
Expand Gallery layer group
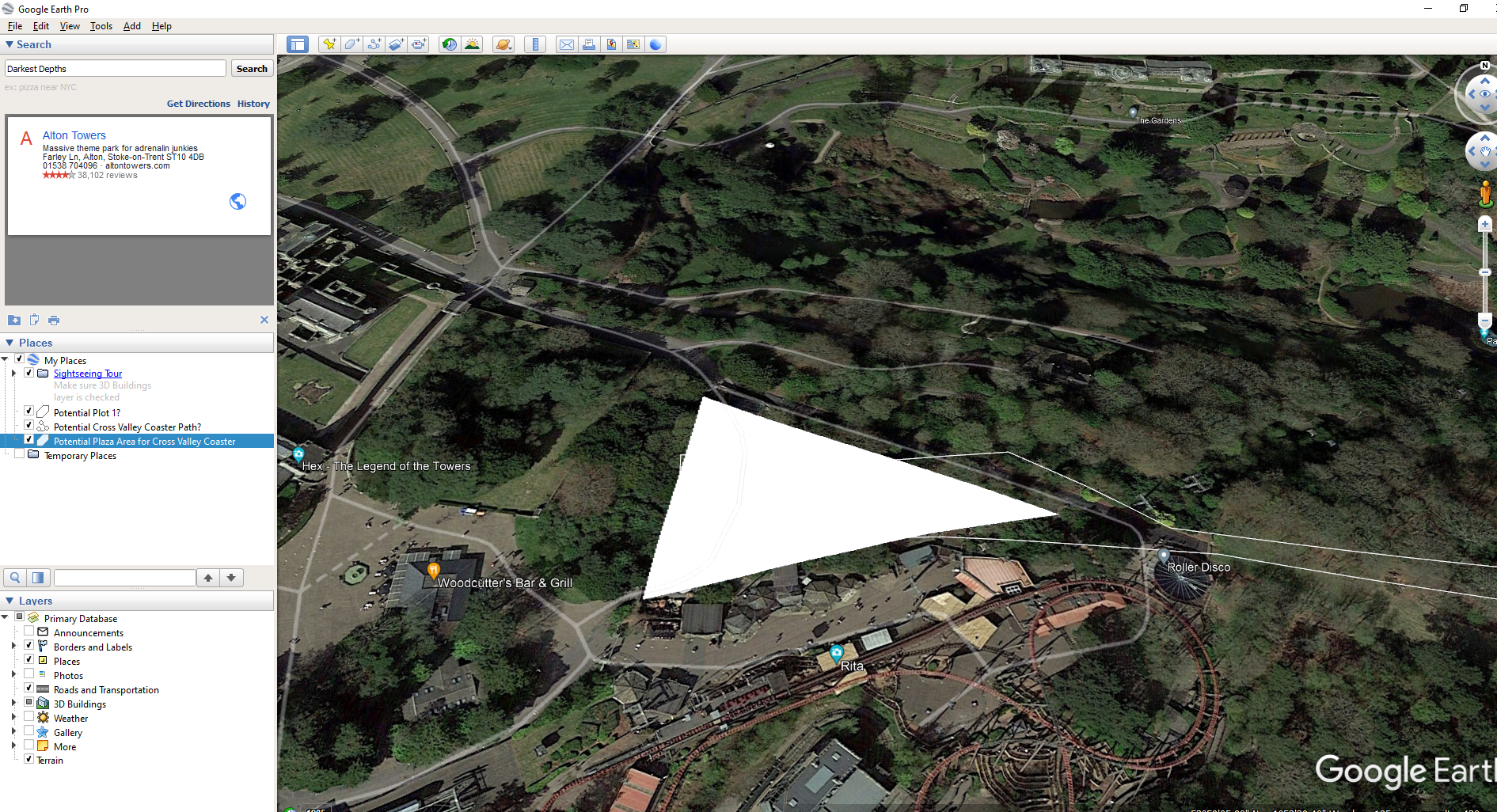tap(13, 731)
